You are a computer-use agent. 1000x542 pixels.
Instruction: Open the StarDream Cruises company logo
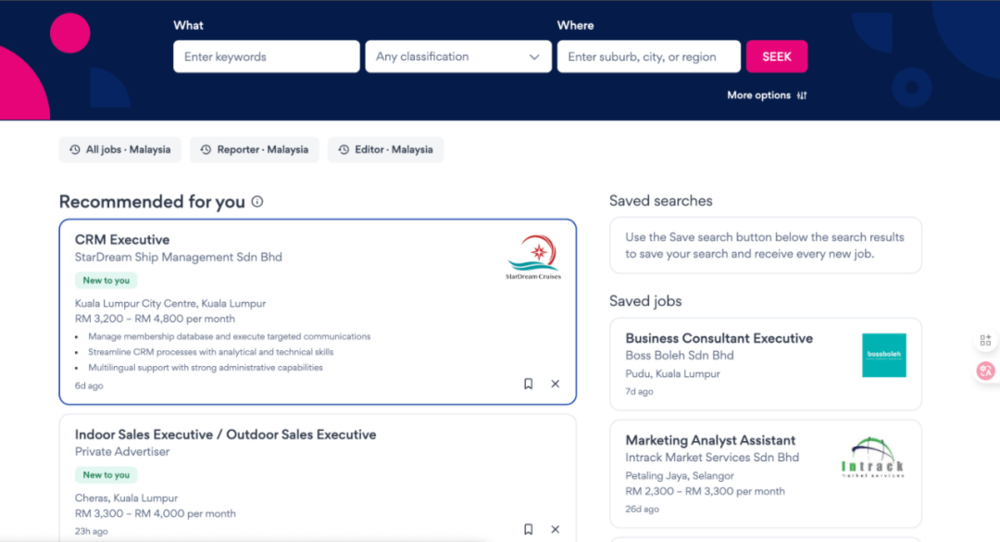pyautogui.click(x=533, y=258)
